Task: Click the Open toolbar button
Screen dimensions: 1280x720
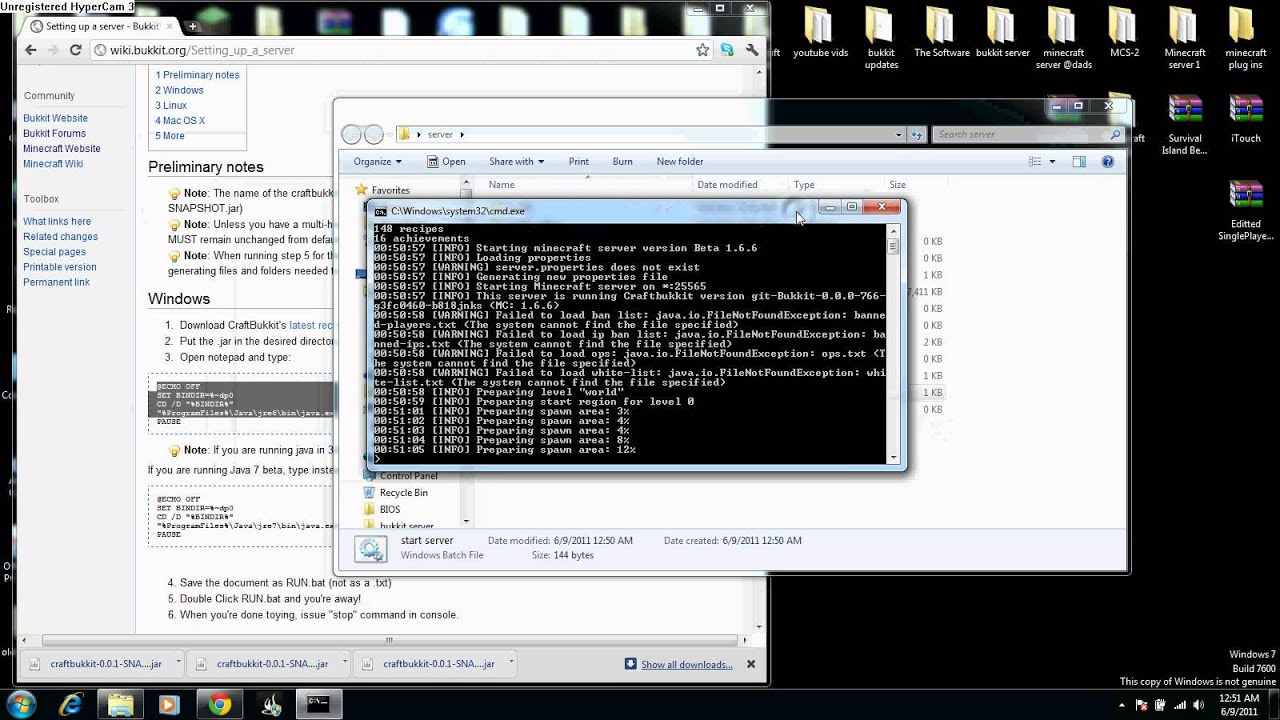Action: tap(446, 161)
